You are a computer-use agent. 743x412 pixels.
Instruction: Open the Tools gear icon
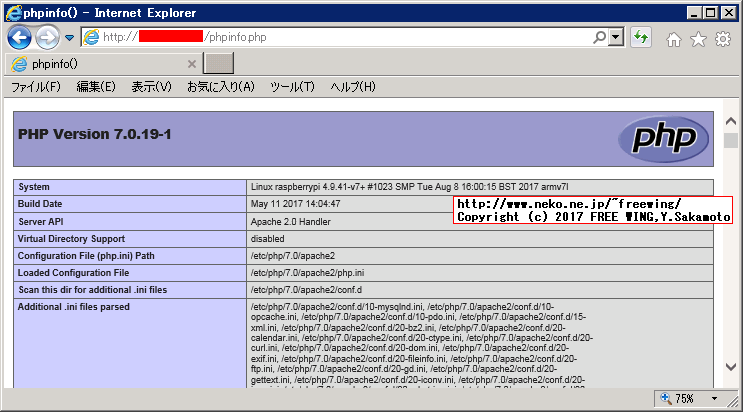pos(722,39)
